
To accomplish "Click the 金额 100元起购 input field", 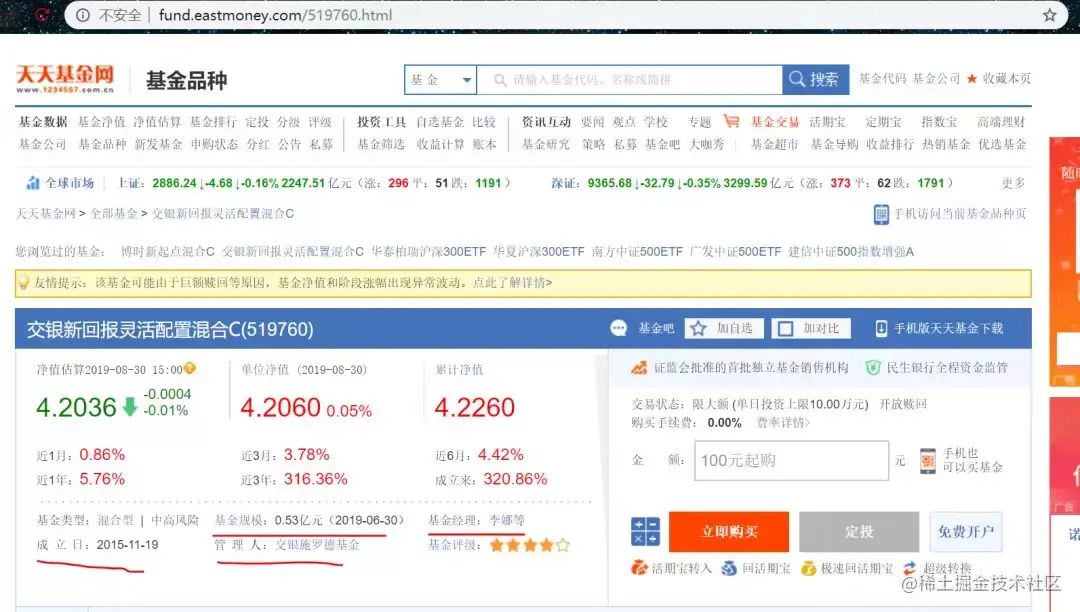I will point(791,461).
